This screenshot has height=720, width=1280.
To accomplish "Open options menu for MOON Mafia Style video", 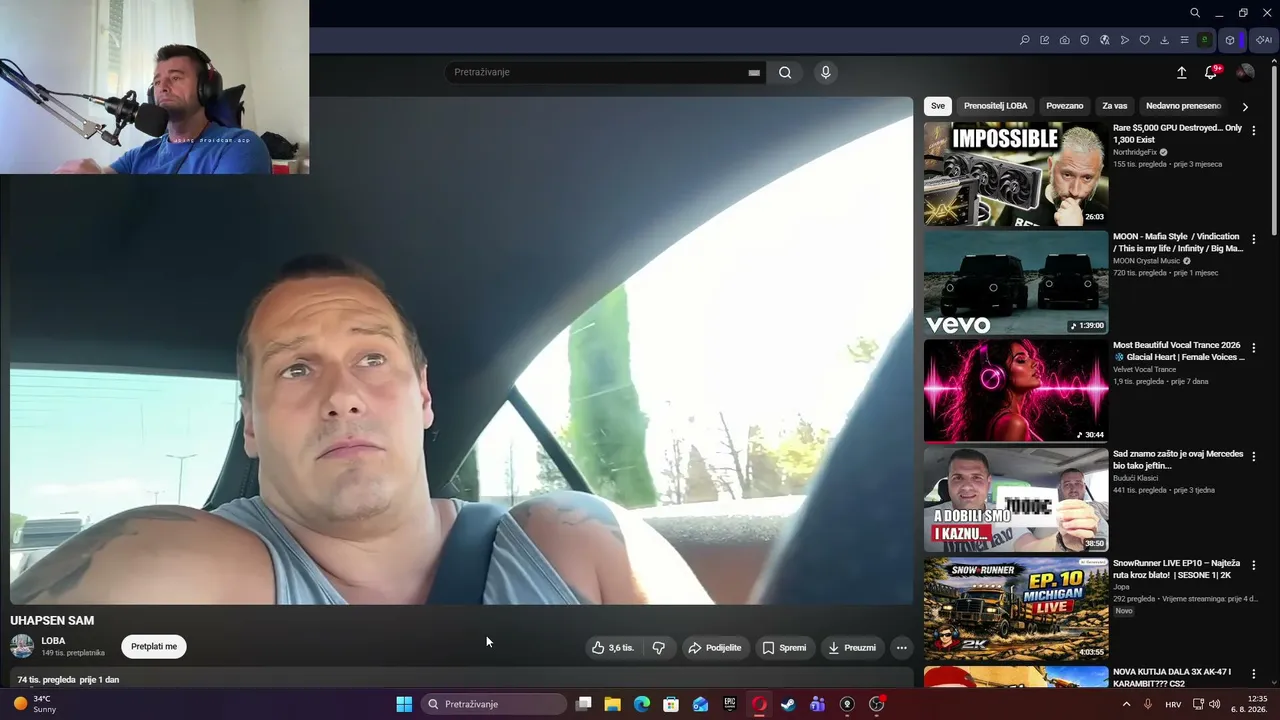I will click(1254, 239).
